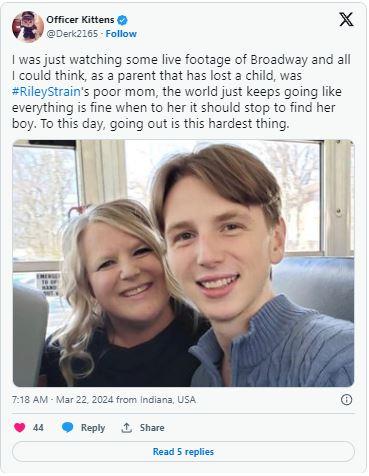Click the blue verified checkmark badge

(123, 20)
